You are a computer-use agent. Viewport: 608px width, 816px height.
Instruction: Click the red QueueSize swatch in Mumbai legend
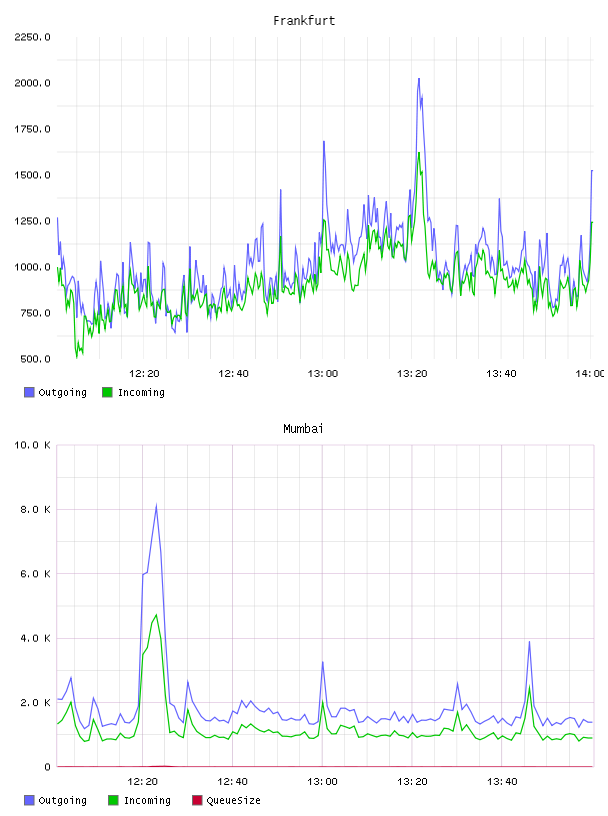(x=197, y=800)
